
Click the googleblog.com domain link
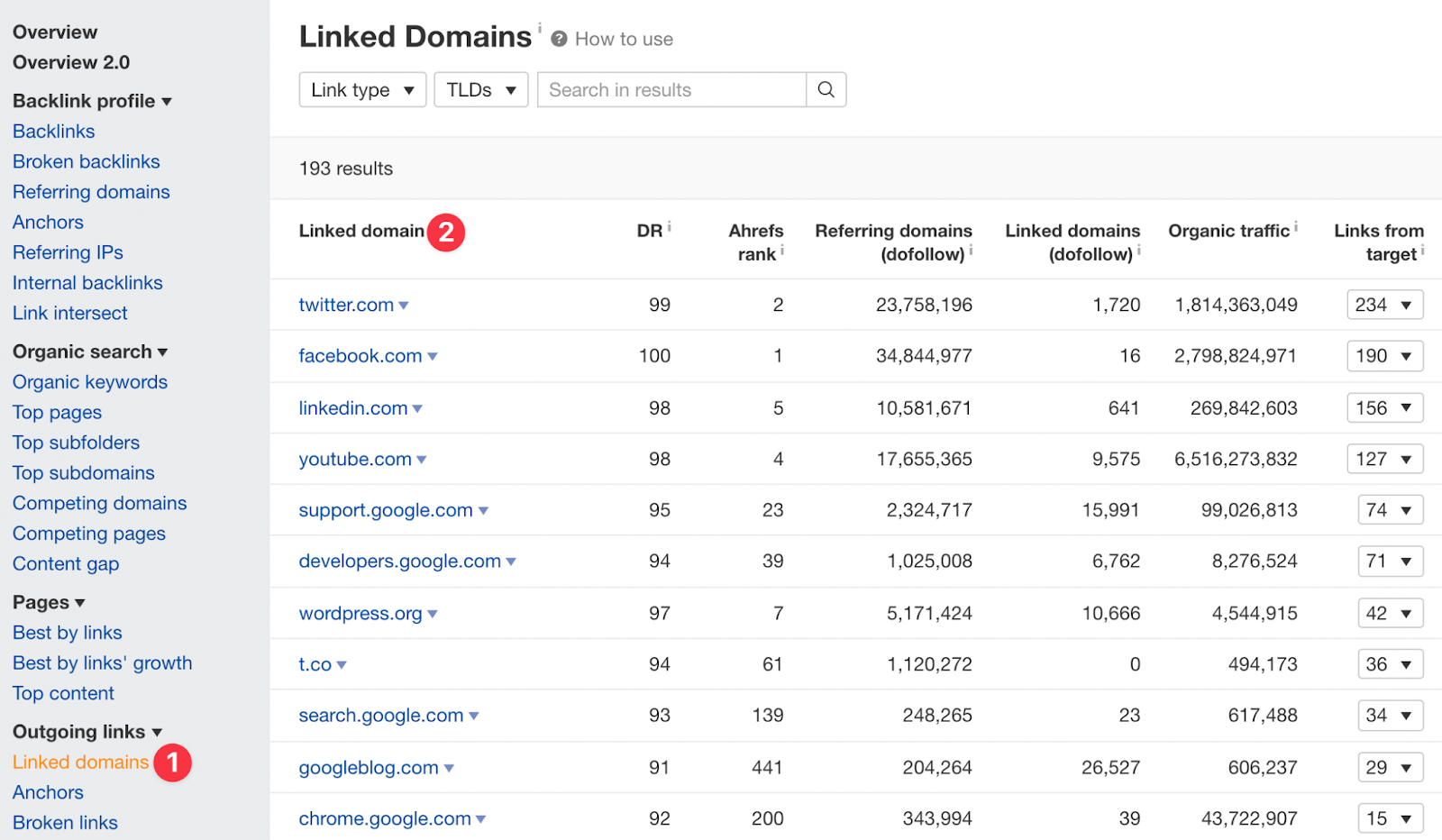[x=369, y=768]
